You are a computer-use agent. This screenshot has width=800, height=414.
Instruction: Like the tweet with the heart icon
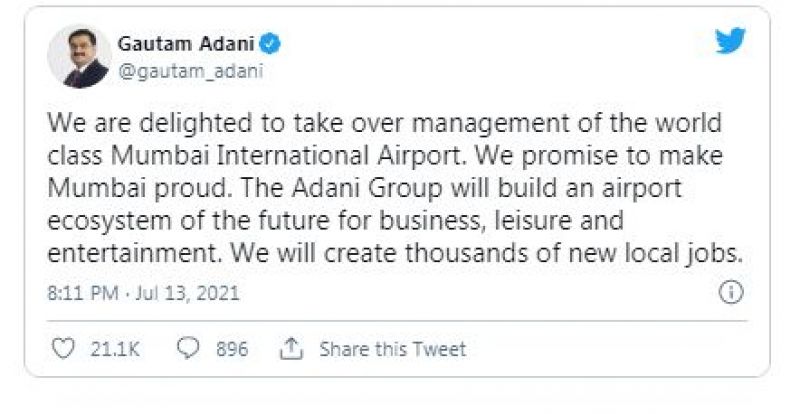click(62, 349)
